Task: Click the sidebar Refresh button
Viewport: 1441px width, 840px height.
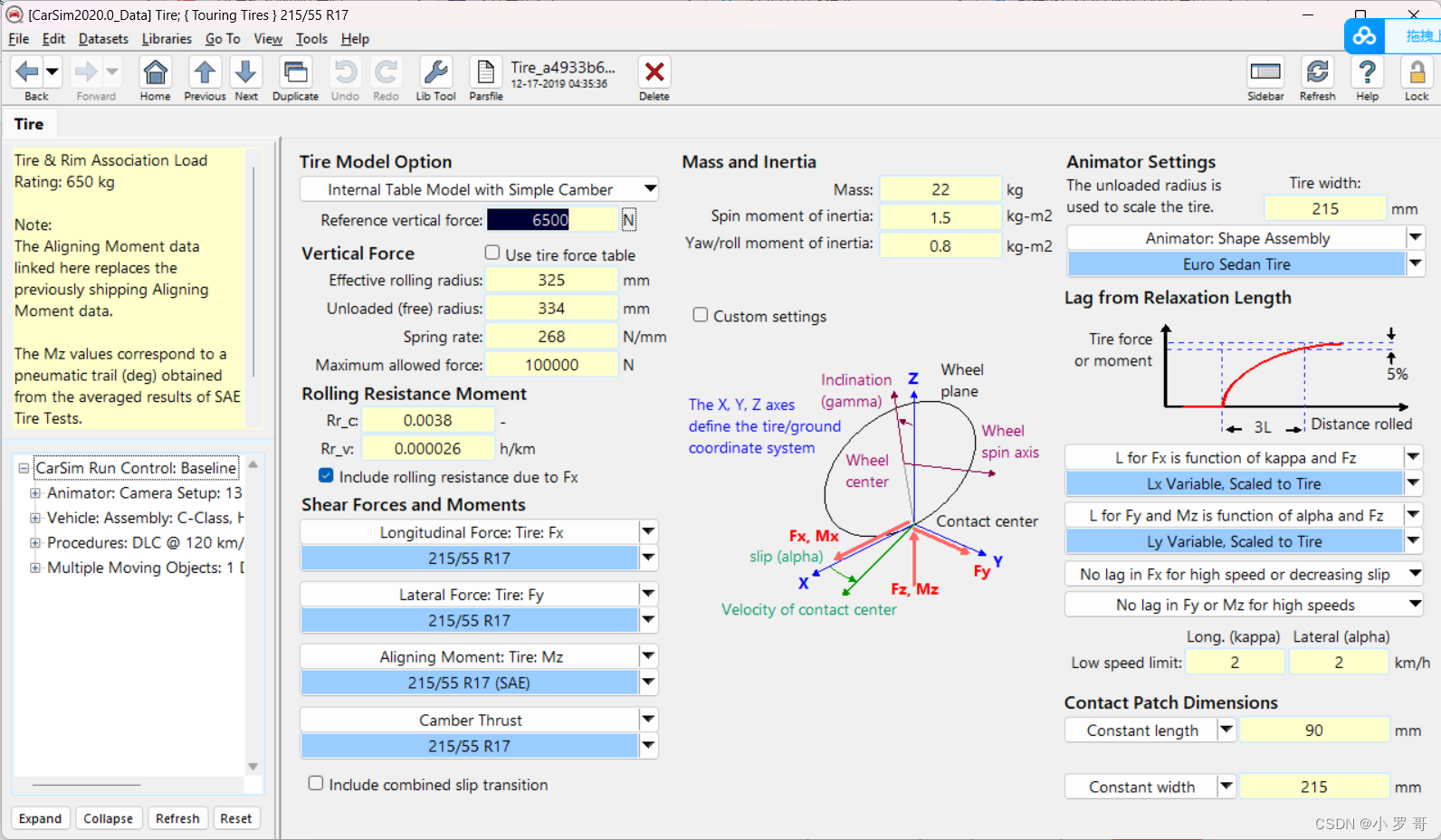Action: tap(177, 818)
